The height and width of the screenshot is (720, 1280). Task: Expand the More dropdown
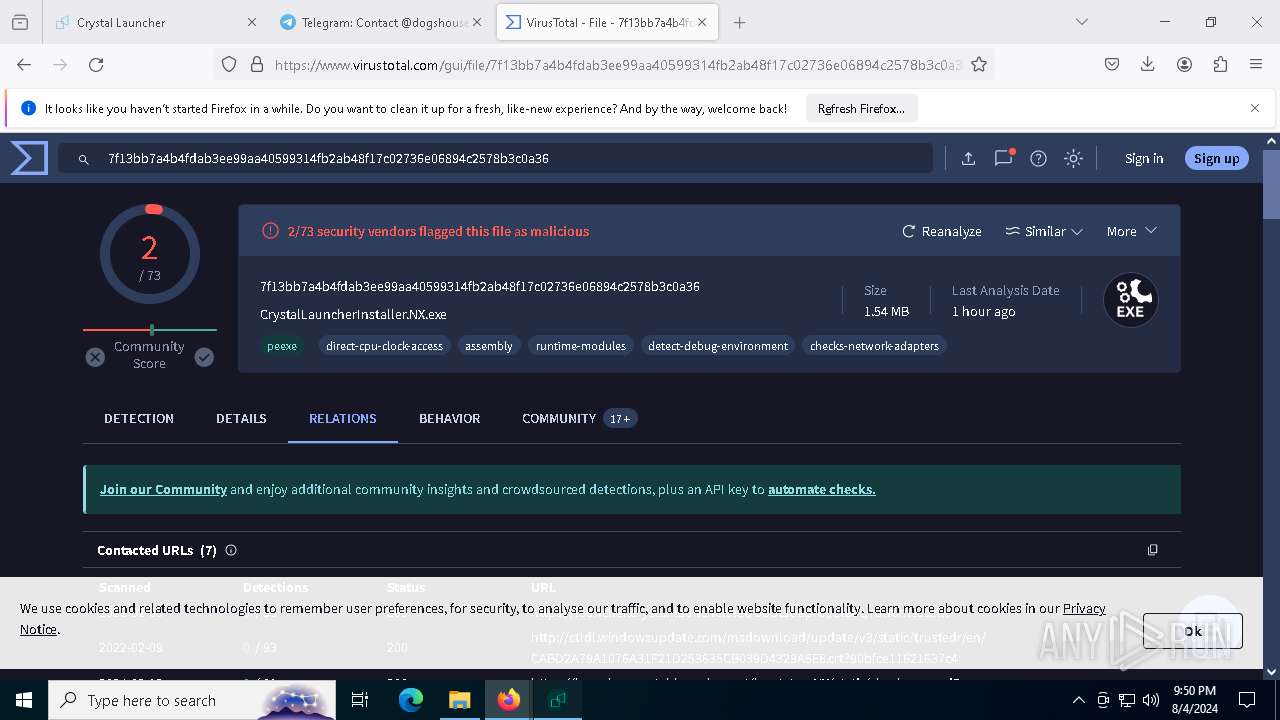click(1131, 231)
